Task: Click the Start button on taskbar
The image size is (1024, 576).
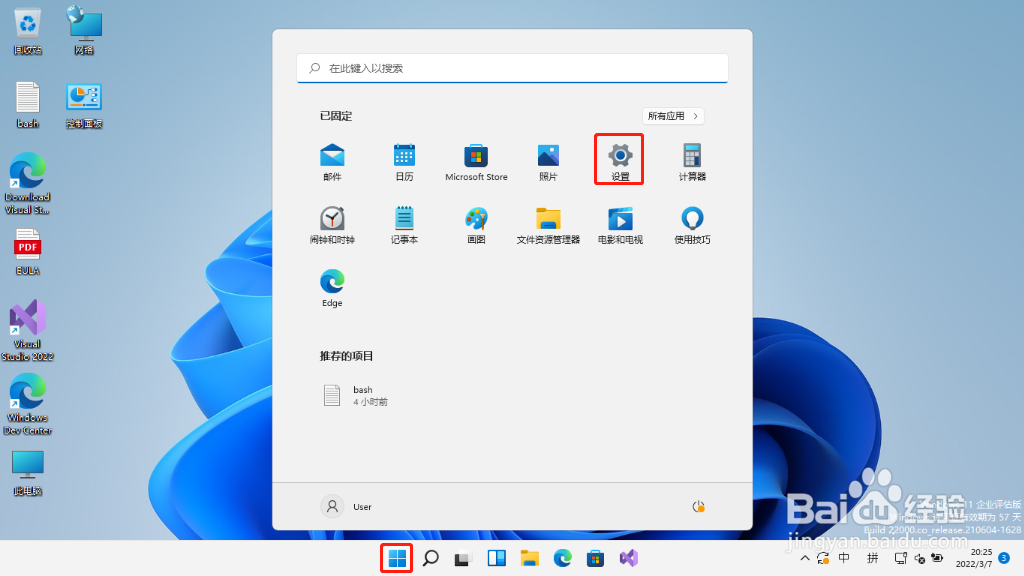Action: (x=397, y=558)
